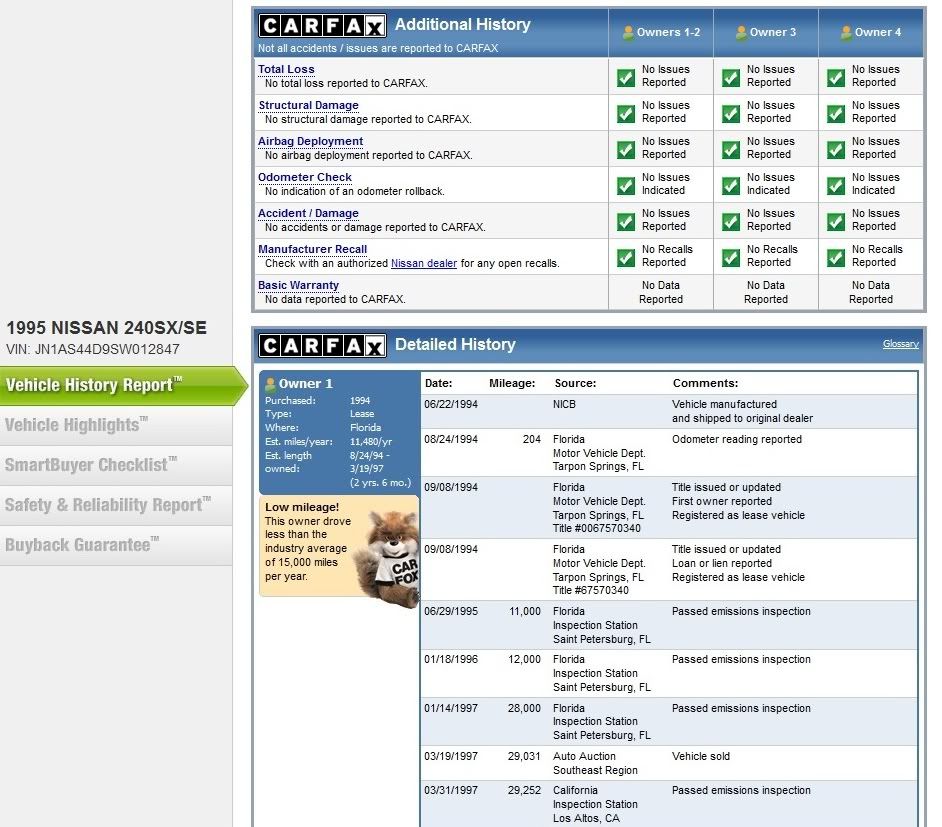Click the First owner reported comment
This screenshot has height=827, width=942.
(722, 501)
